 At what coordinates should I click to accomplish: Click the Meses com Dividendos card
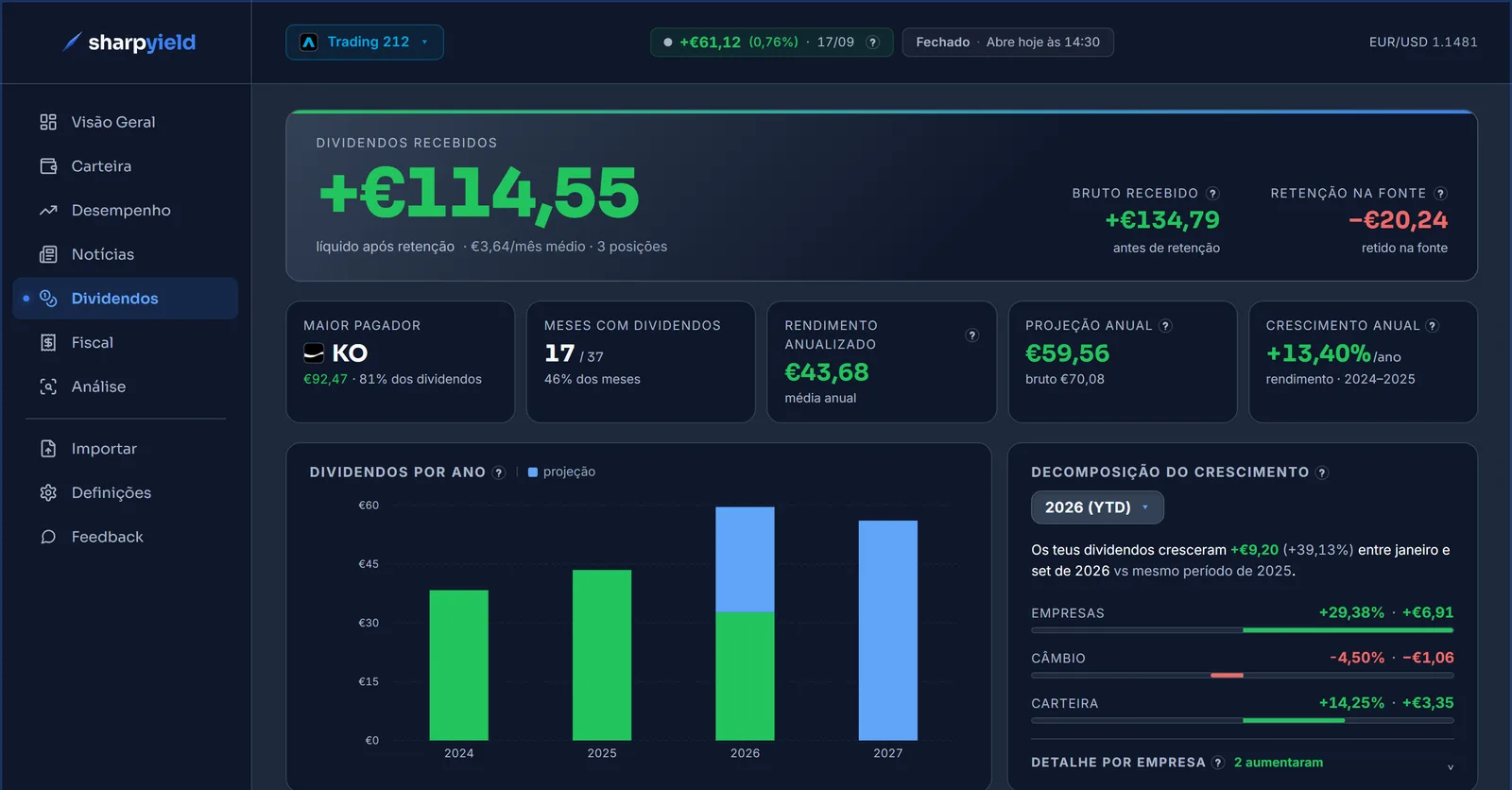pos(641,362)
